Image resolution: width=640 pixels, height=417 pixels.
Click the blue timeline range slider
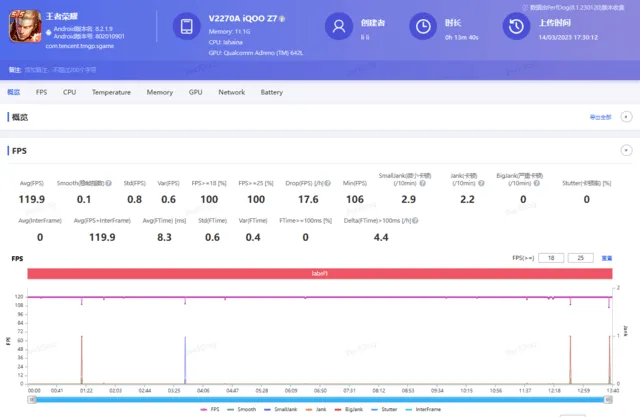click(320, 398)
